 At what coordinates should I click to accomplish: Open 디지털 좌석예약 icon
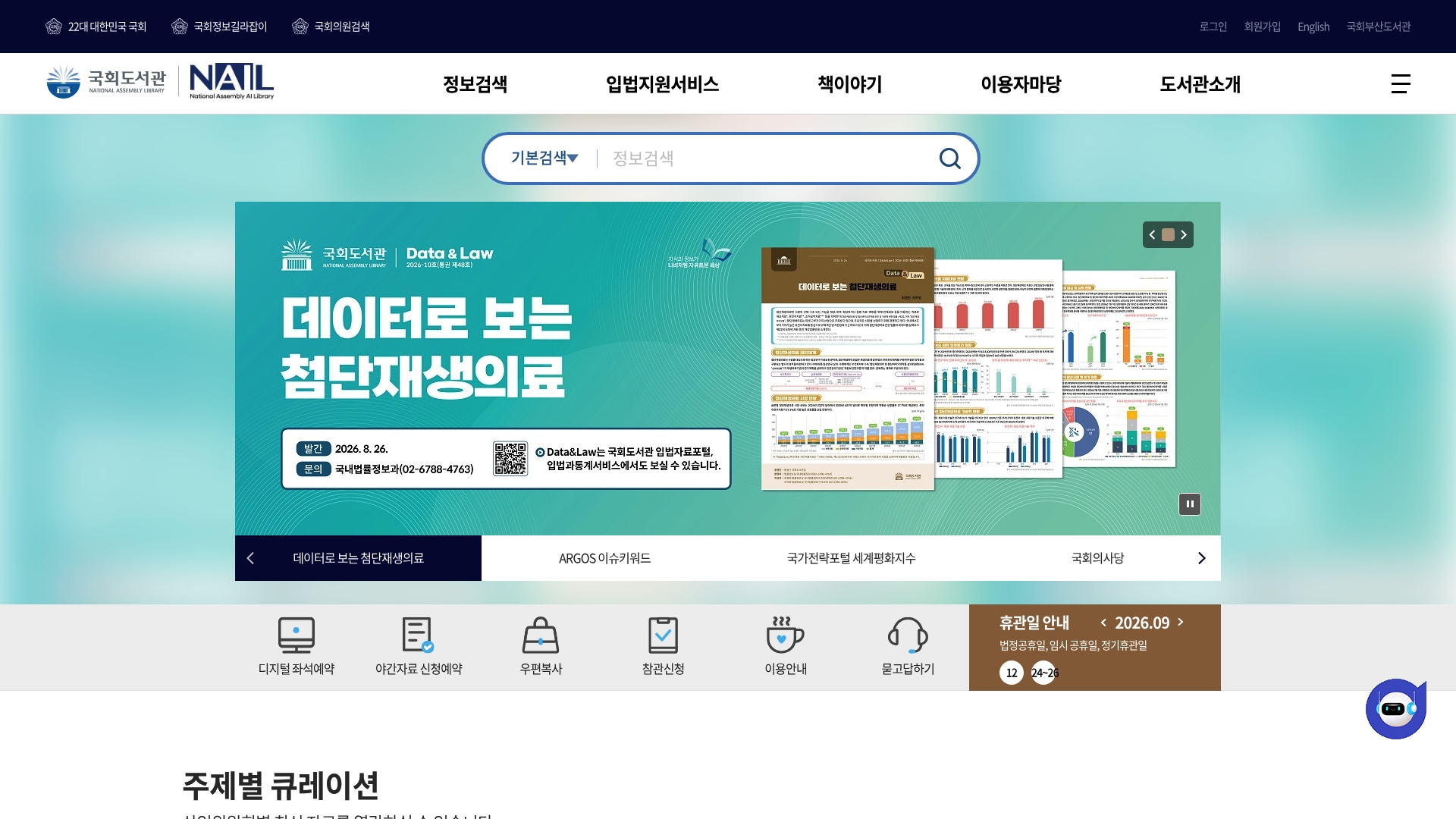click(297, 646)
